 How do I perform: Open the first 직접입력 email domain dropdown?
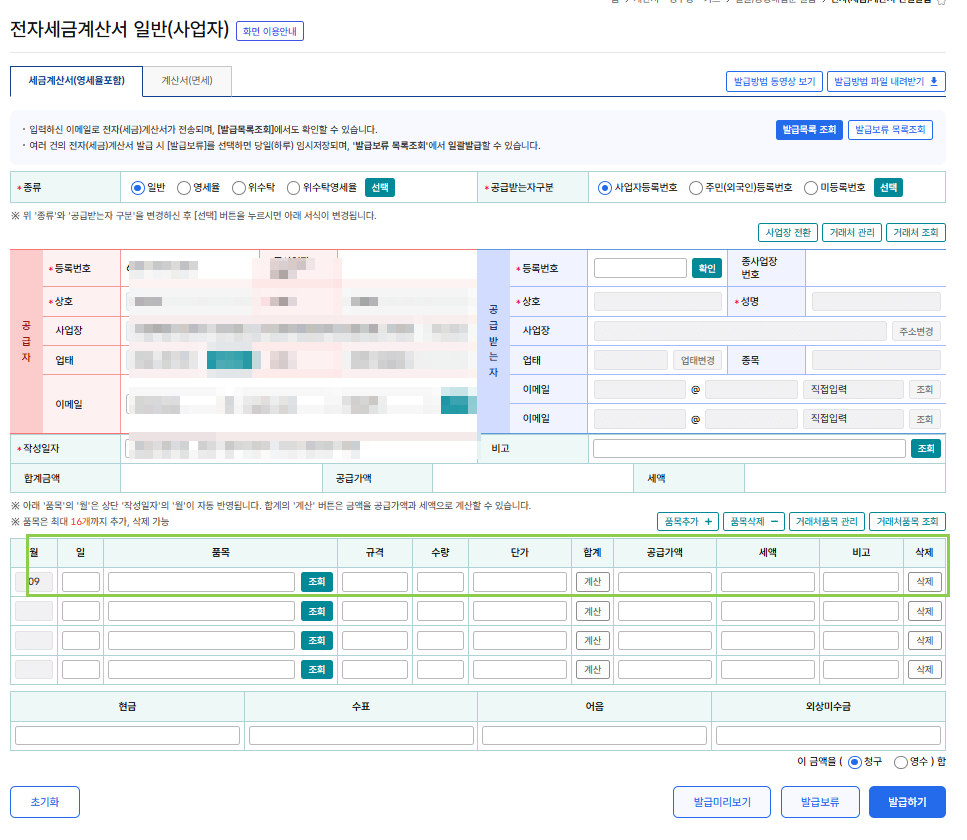pyautogui.click(x=854, y=389)
